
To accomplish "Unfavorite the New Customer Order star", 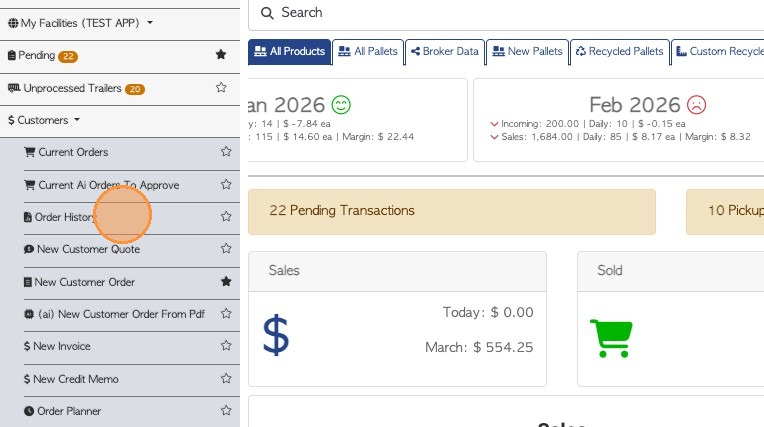I will 226,282.
